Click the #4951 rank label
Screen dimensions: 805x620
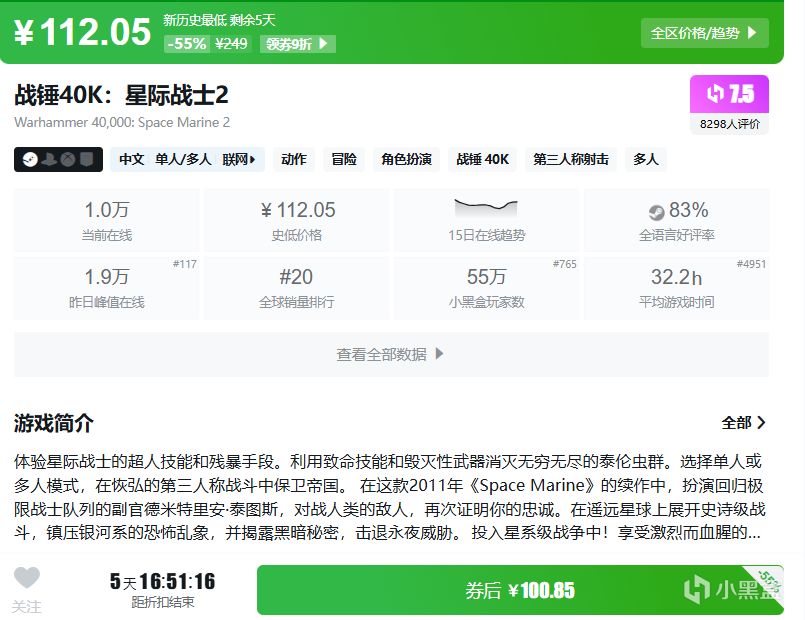[751, 264]
